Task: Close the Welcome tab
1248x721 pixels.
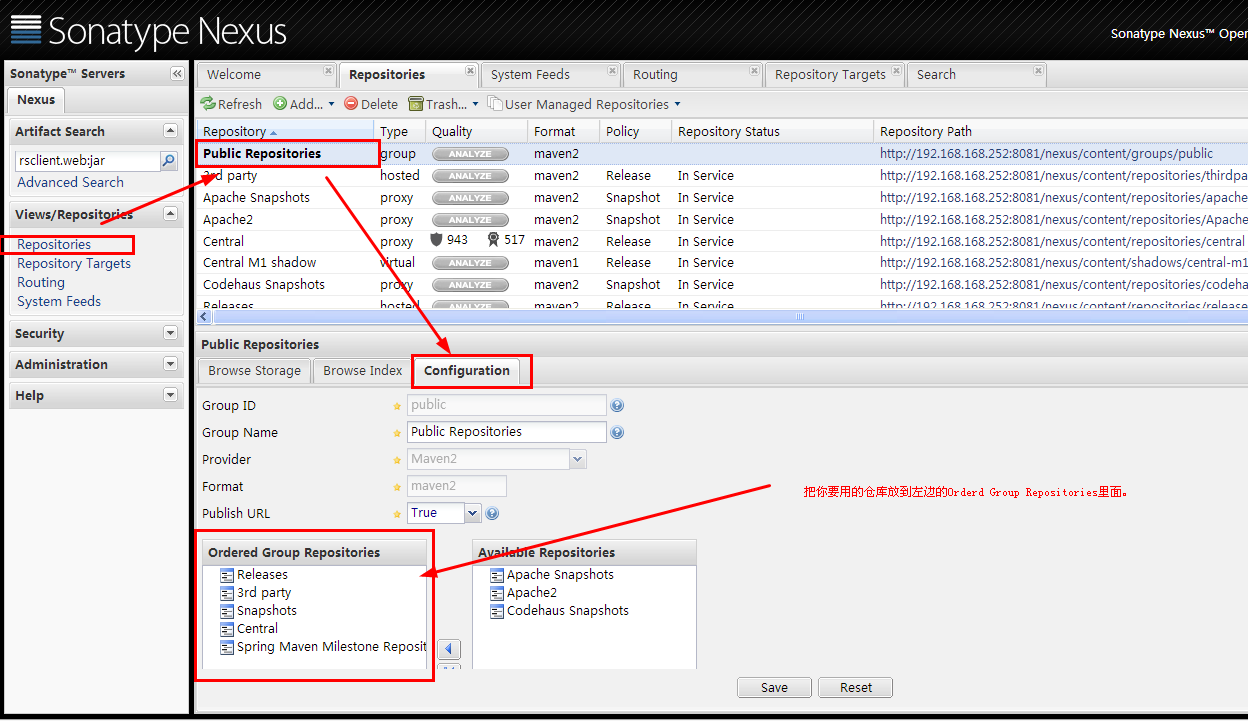Action: point(328,70)
